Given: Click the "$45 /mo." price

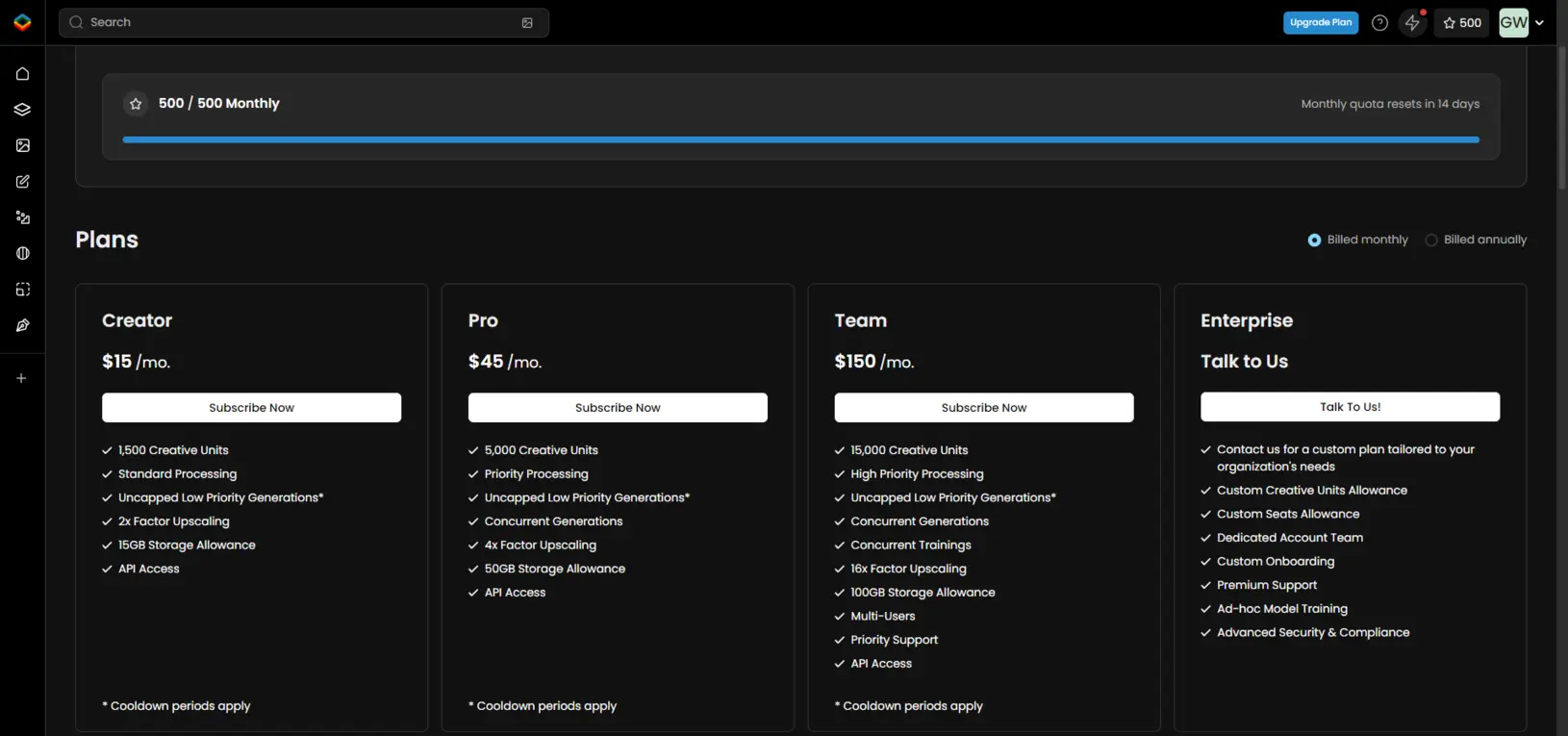Looking at the screenshot, I should point(505,362).
